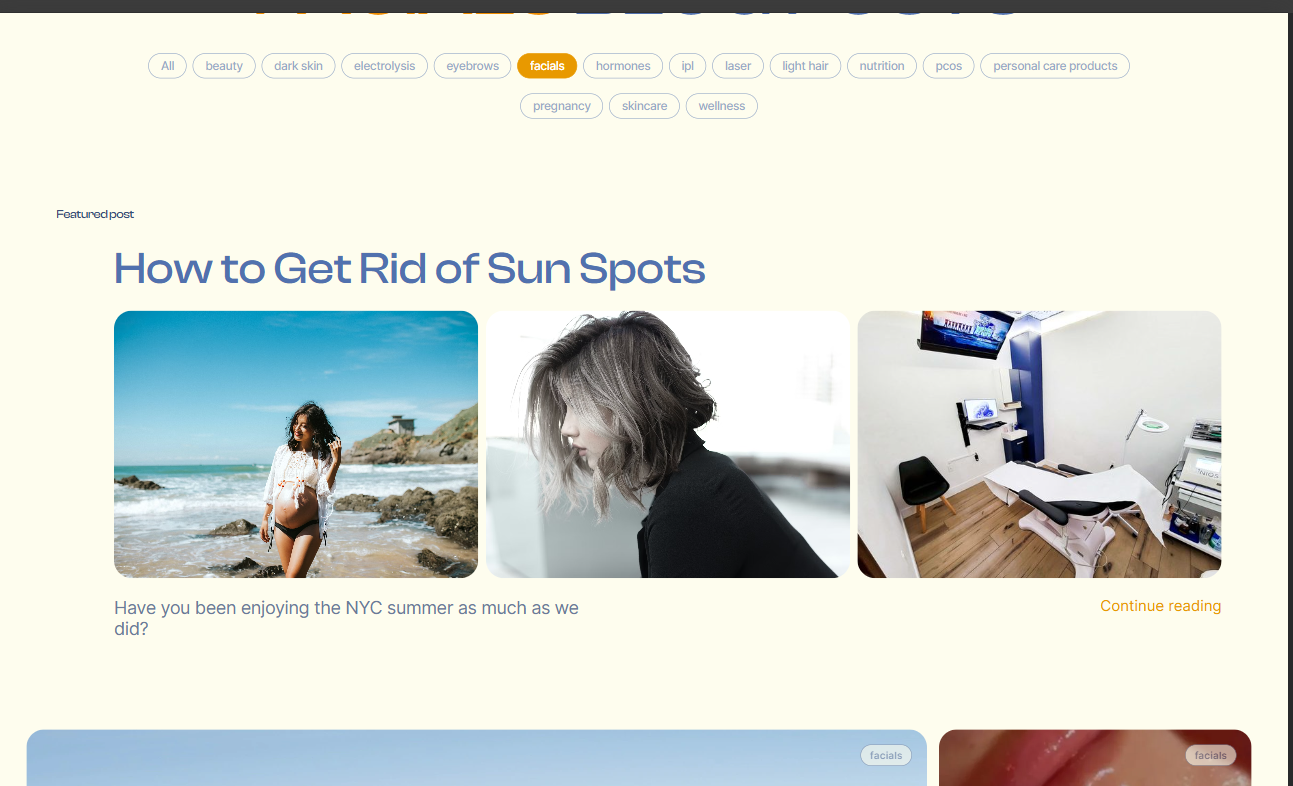The height and width of the screenshot is (786, 1293).
Task: Open the beach woman photo
Action: tap(296, 444)
